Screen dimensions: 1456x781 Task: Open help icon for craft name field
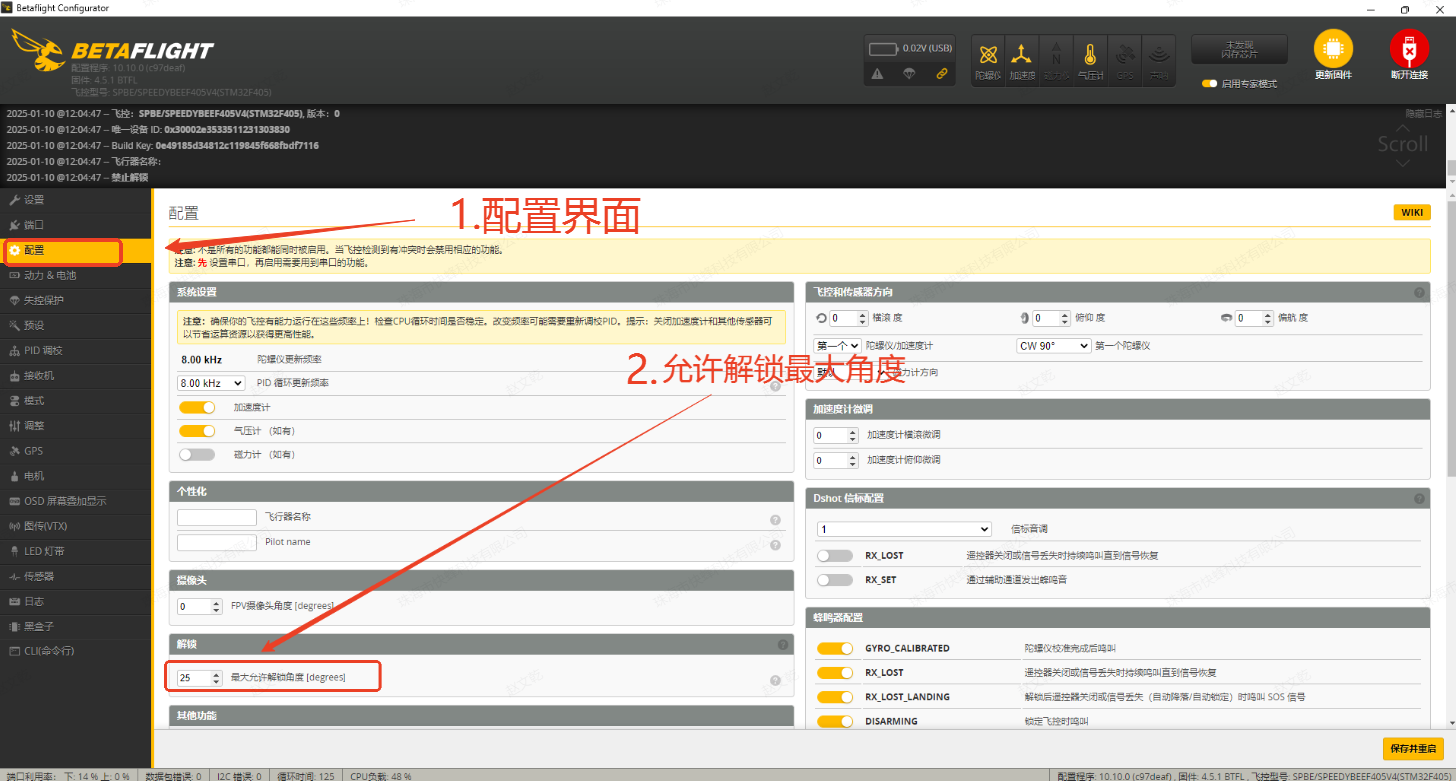[775, 520]
